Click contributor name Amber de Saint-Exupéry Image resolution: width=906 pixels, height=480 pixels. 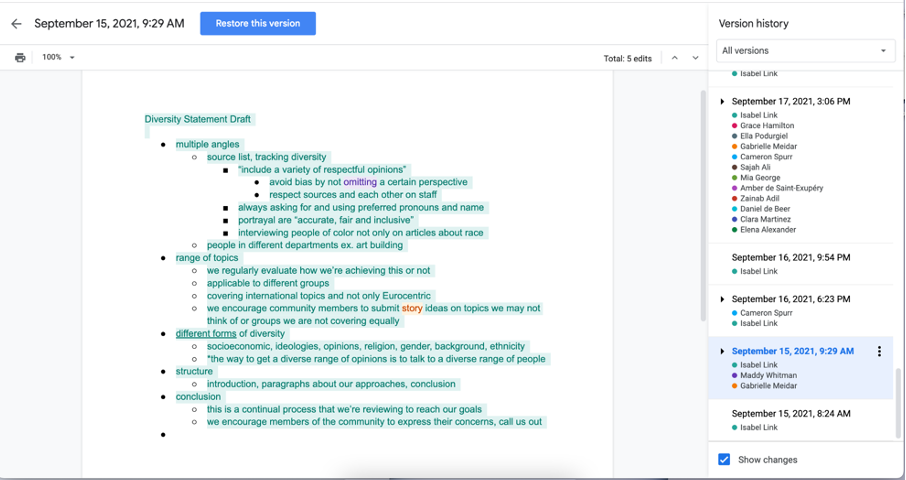(781, 188)
